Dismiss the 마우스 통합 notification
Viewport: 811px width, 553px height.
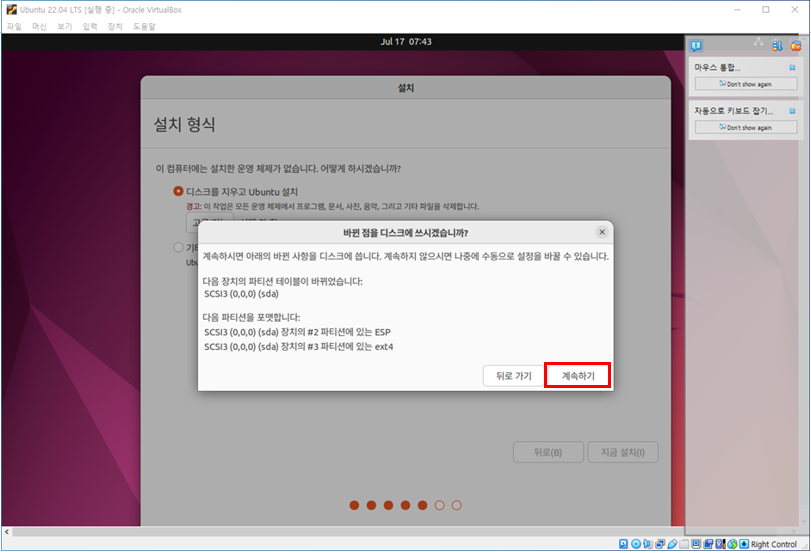point(792,68)
